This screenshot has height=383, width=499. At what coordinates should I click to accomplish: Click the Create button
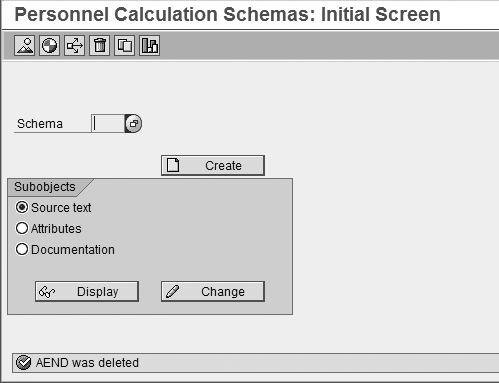pyautogui.click(x=213, y=165)
